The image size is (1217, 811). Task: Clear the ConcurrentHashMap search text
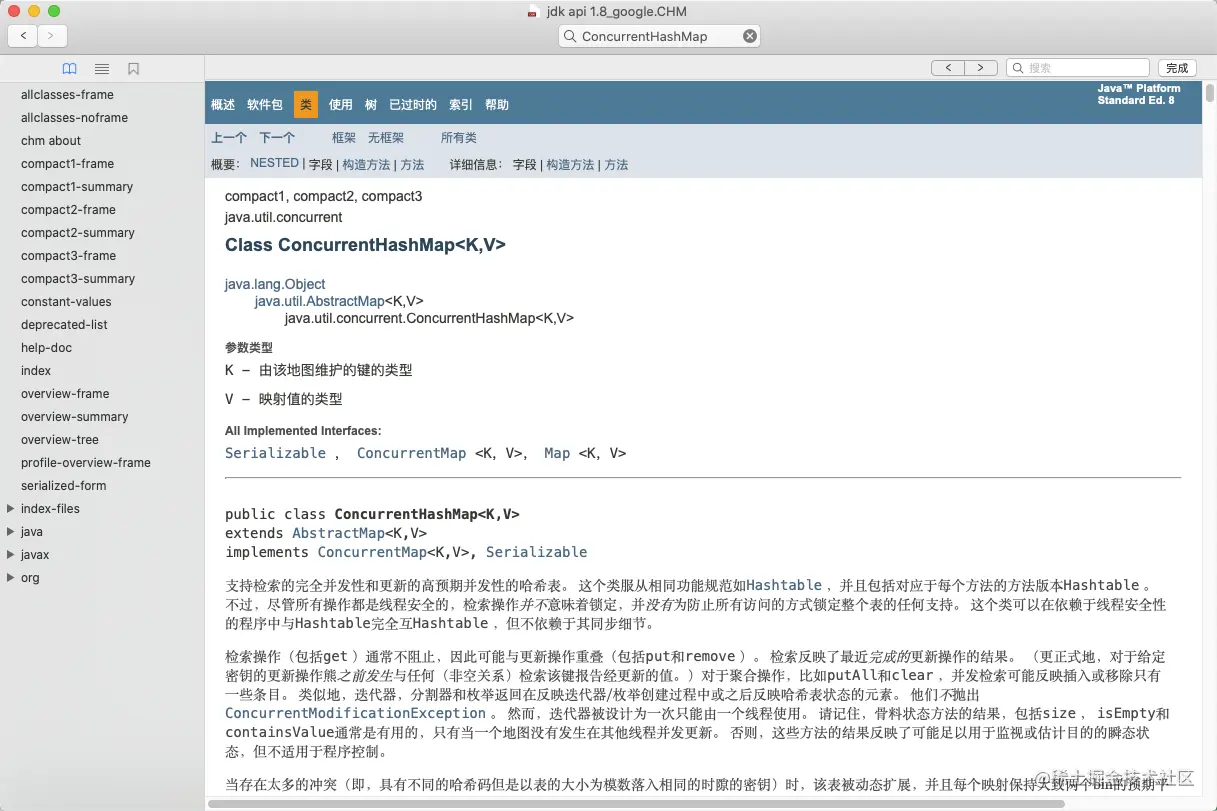[x=749, y=35]
